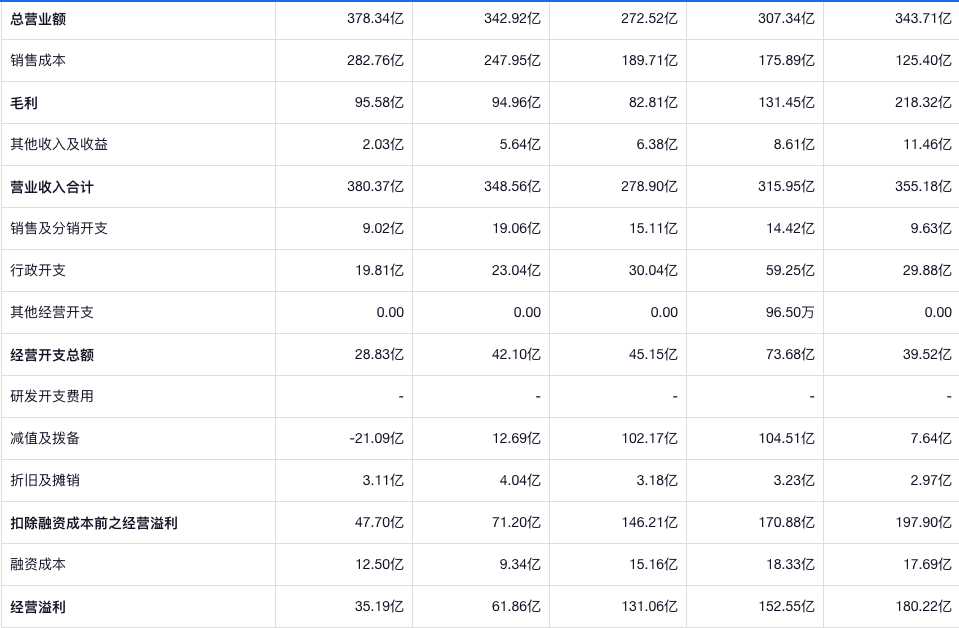Click the 总营业额 row label

[x=38, y=19]
